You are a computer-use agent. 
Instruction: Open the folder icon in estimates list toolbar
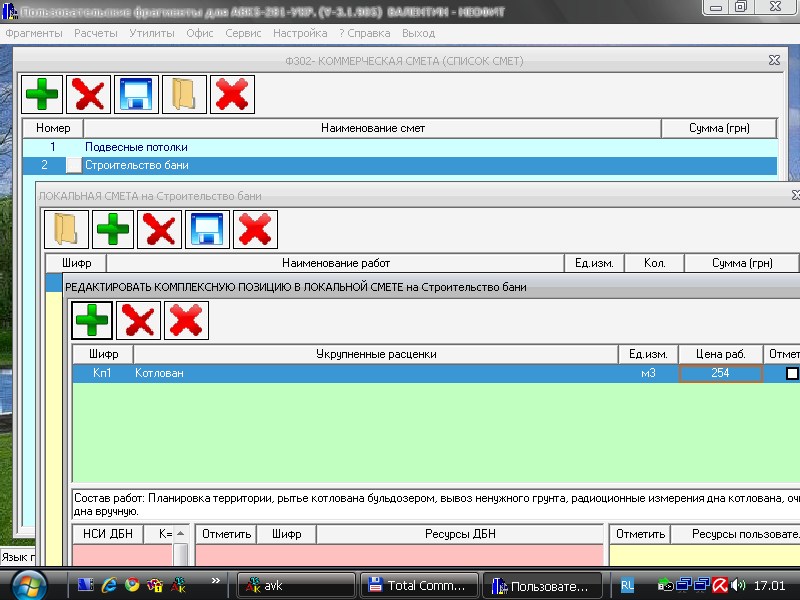click(185, 95)
